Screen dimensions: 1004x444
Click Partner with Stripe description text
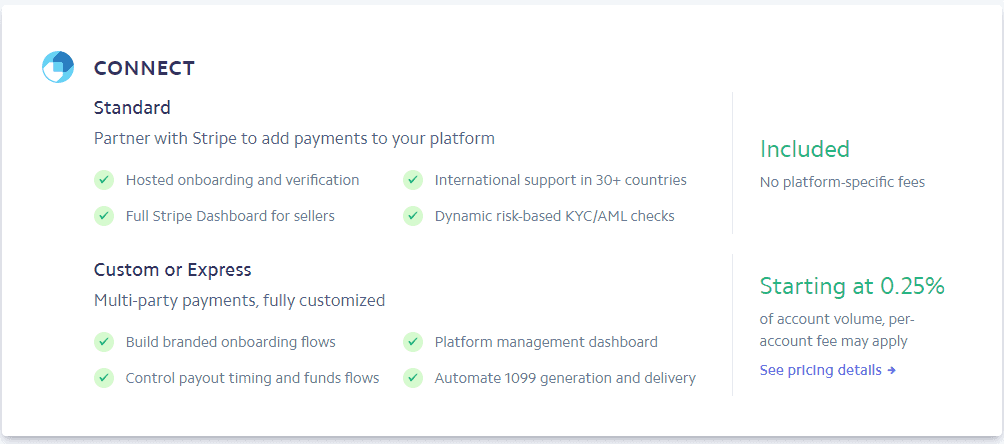(x=294, y=138)
